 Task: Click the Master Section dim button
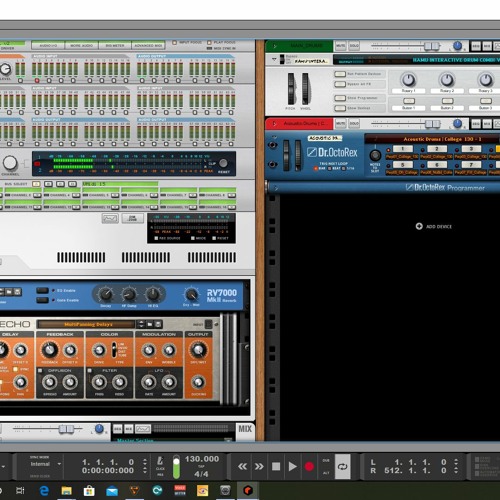(132, 219)
